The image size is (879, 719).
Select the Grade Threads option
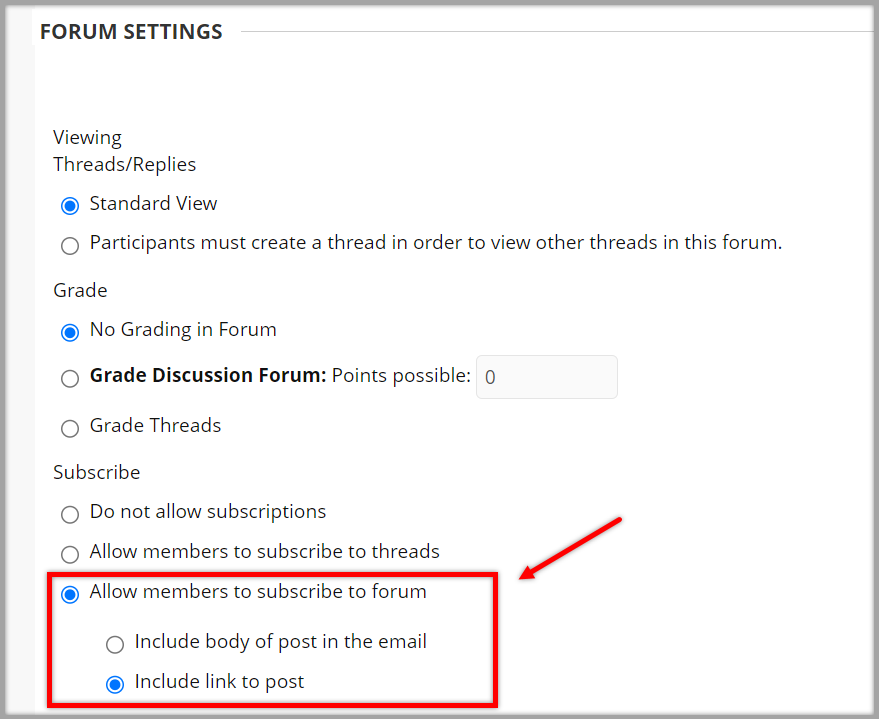coord(69,428)
